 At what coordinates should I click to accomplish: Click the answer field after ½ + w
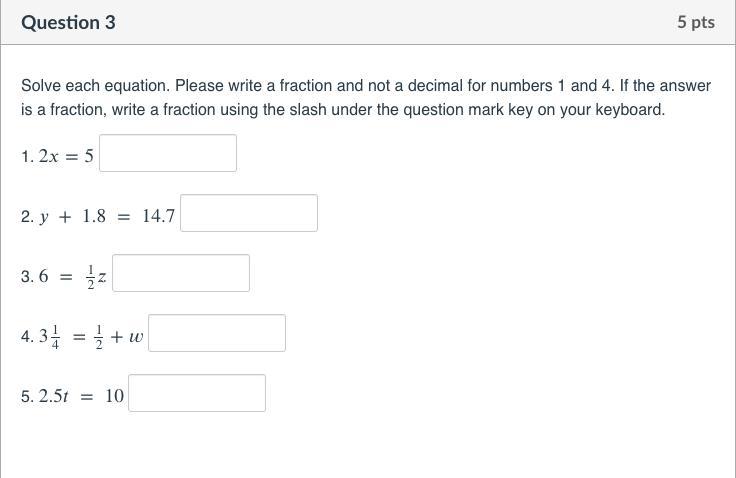click(x=217, y=333)
